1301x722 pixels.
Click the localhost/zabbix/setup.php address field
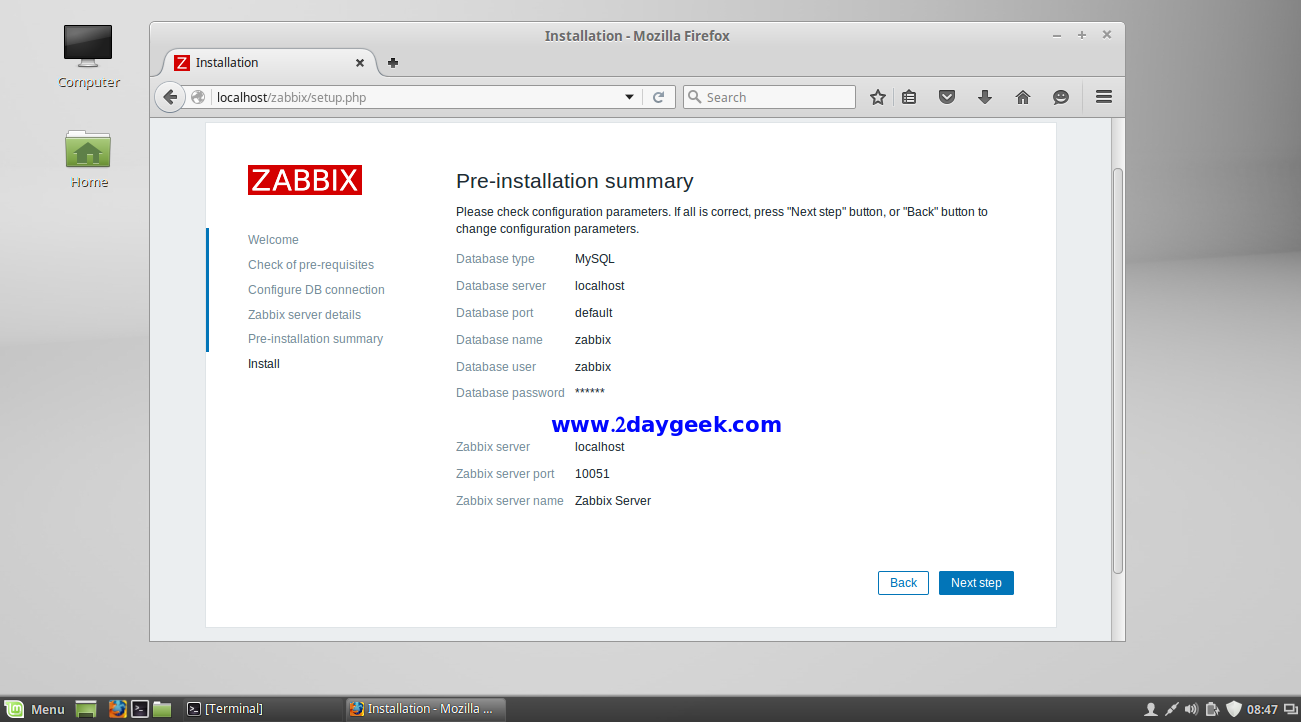[415, 97]
